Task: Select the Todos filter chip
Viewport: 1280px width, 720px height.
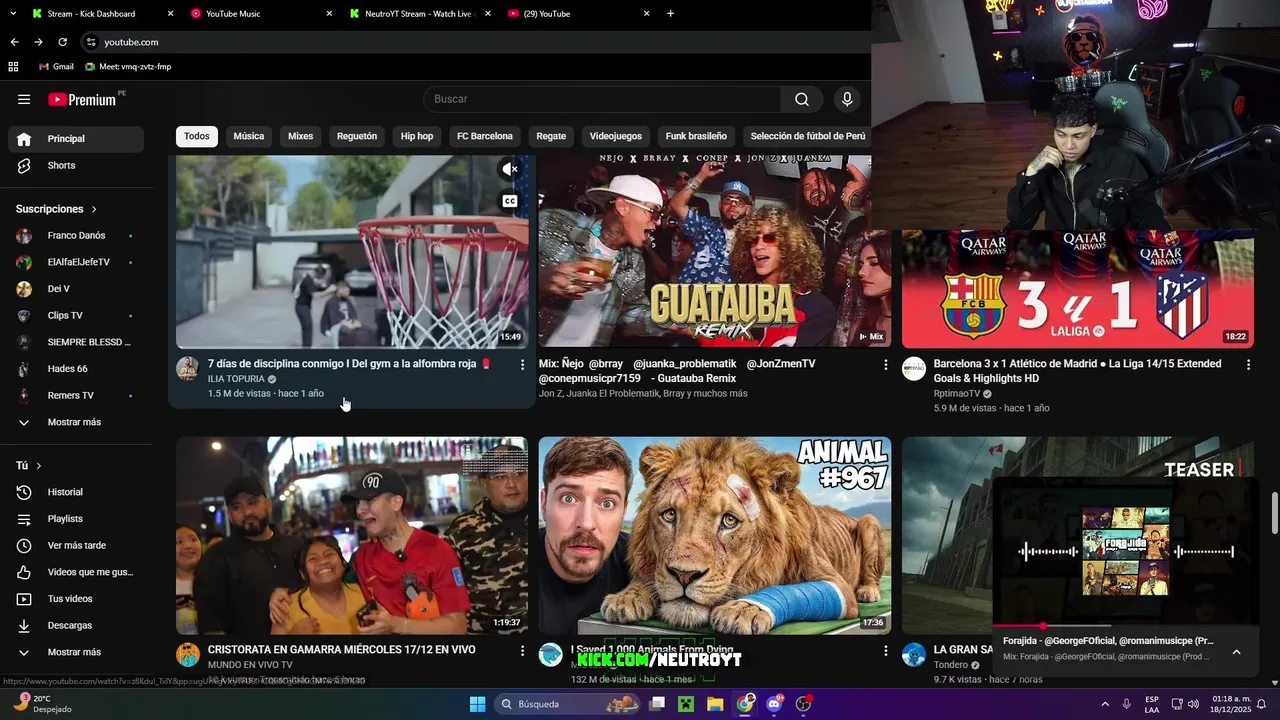Action: tap(197, 136)
